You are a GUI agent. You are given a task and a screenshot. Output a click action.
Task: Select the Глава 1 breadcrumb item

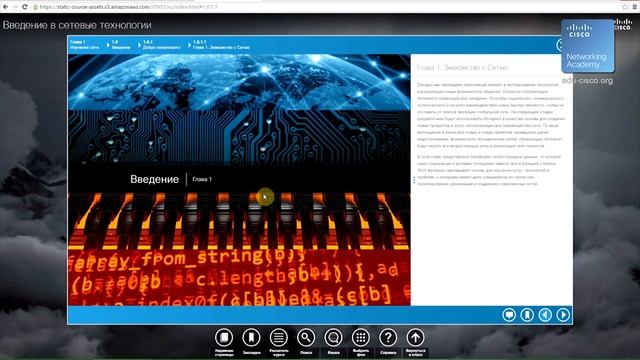[x=84, y=44]
